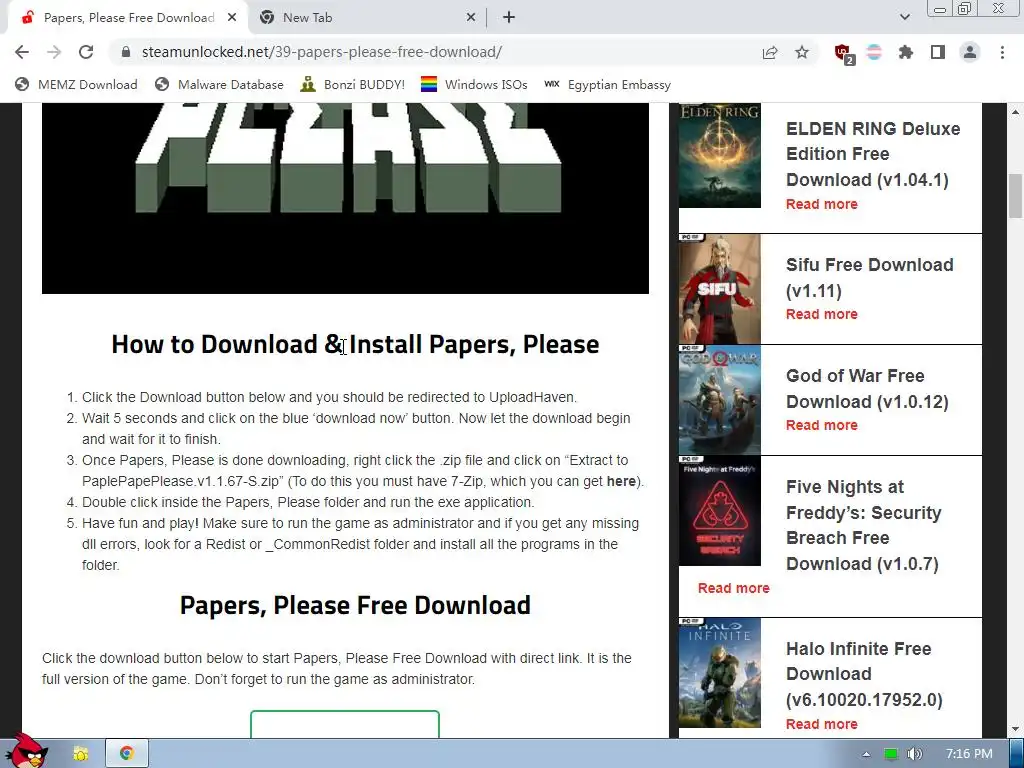Expand the tab search dropdown arrow

[x=904, y=18]
